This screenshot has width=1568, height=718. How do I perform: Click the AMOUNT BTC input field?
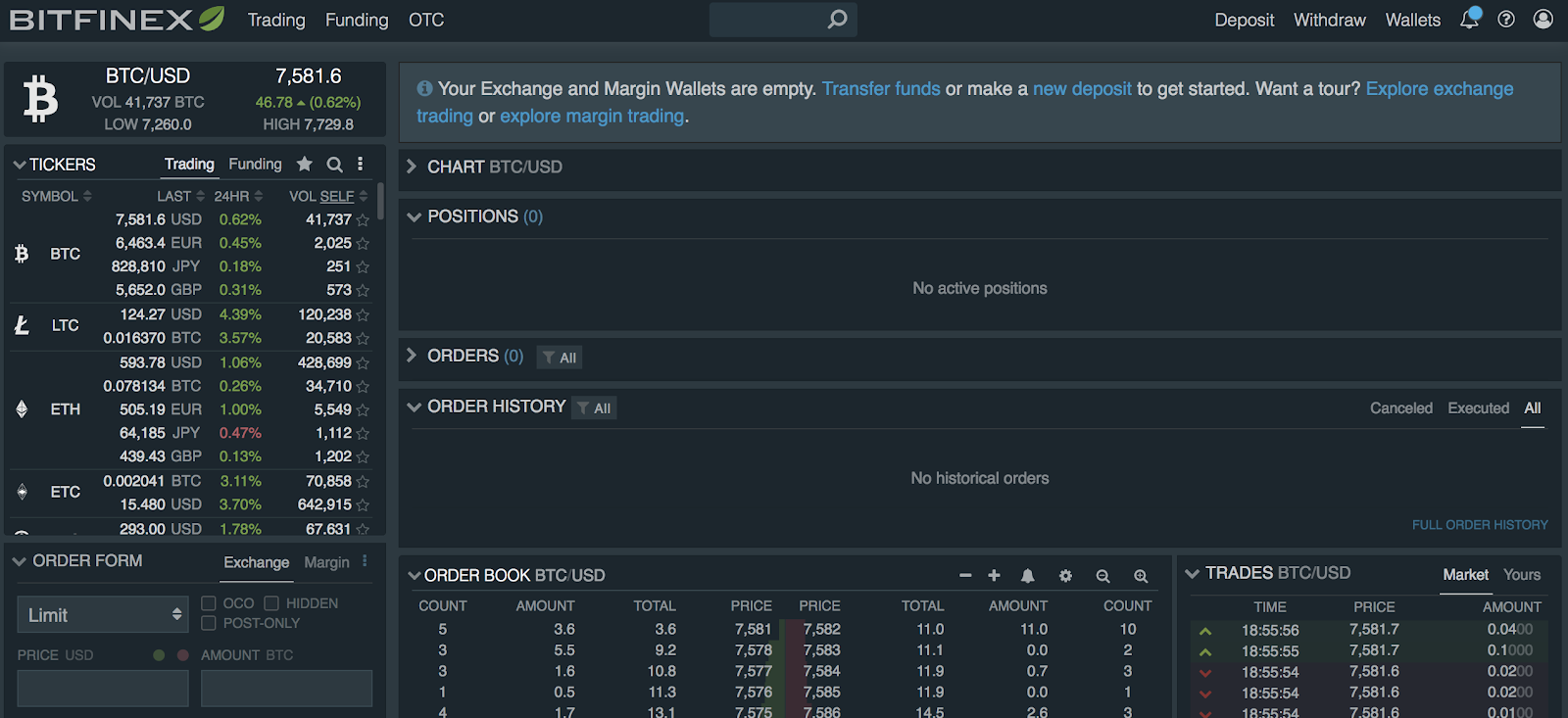pyautogui.click(x=286, y=689)
